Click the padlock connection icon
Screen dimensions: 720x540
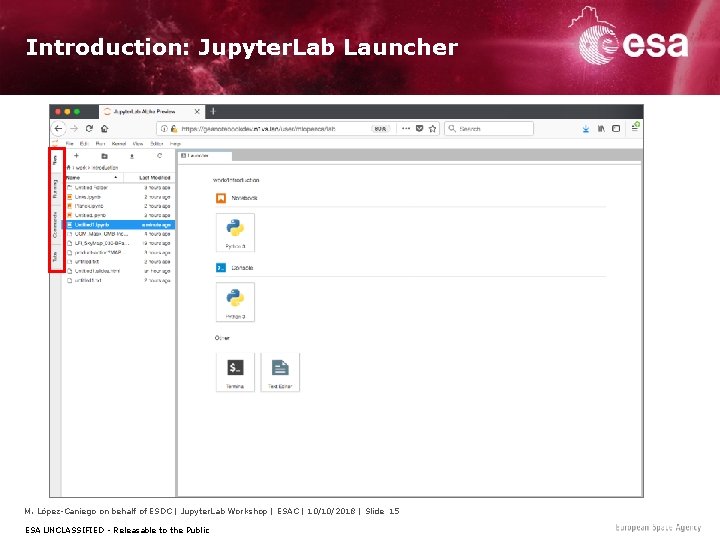[x=174, y=129]
